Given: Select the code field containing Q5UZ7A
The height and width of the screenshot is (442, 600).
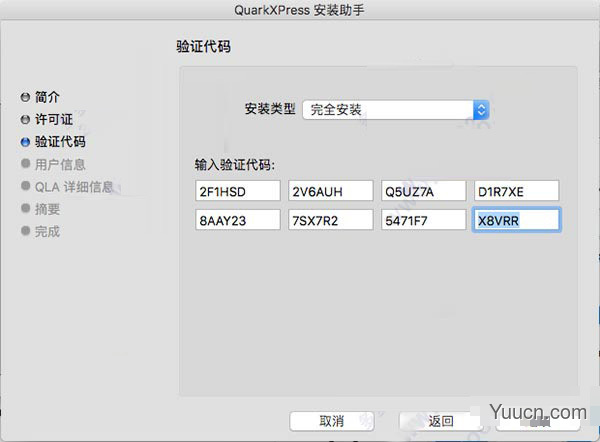Looking at the screenshot, I should (x=424, y=191).
